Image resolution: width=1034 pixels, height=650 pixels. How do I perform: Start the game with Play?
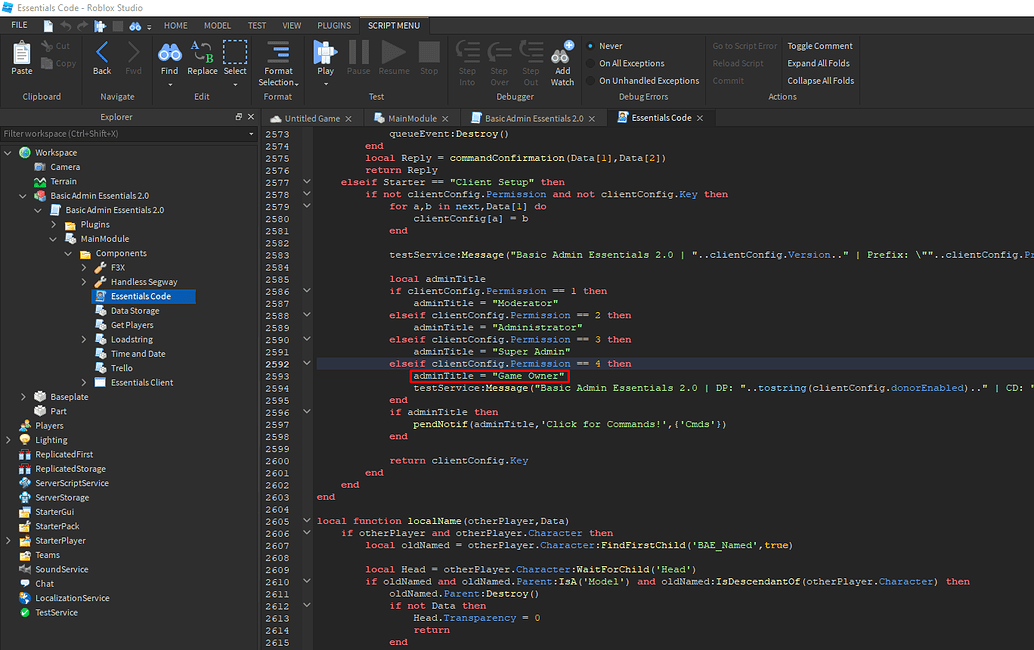pos(325,53)
